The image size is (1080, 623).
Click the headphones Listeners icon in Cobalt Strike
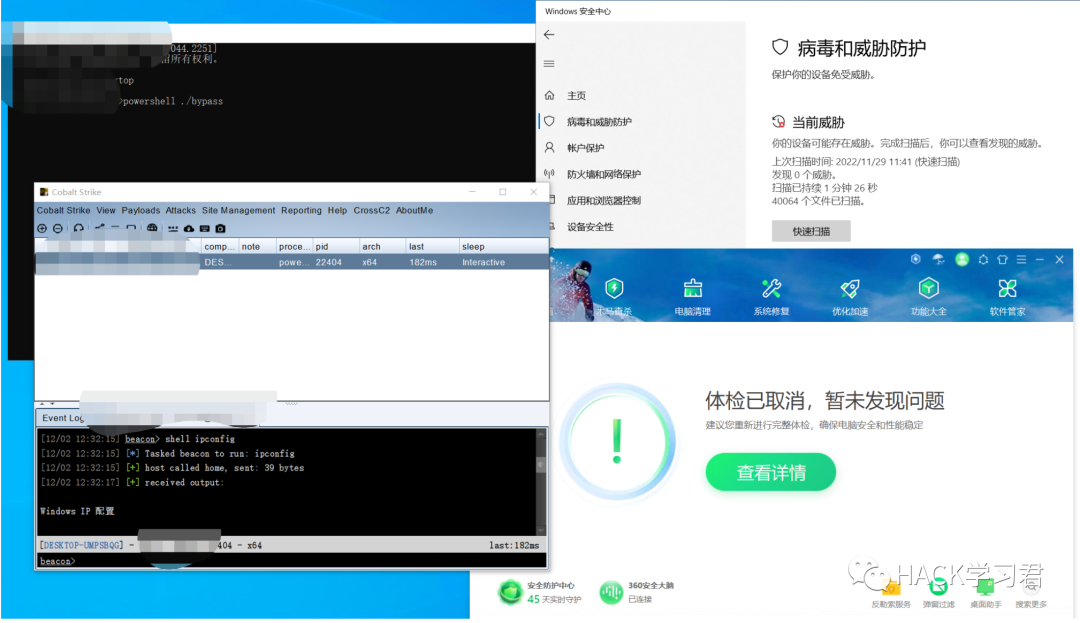pyautogui.click(x=79, y=229)
